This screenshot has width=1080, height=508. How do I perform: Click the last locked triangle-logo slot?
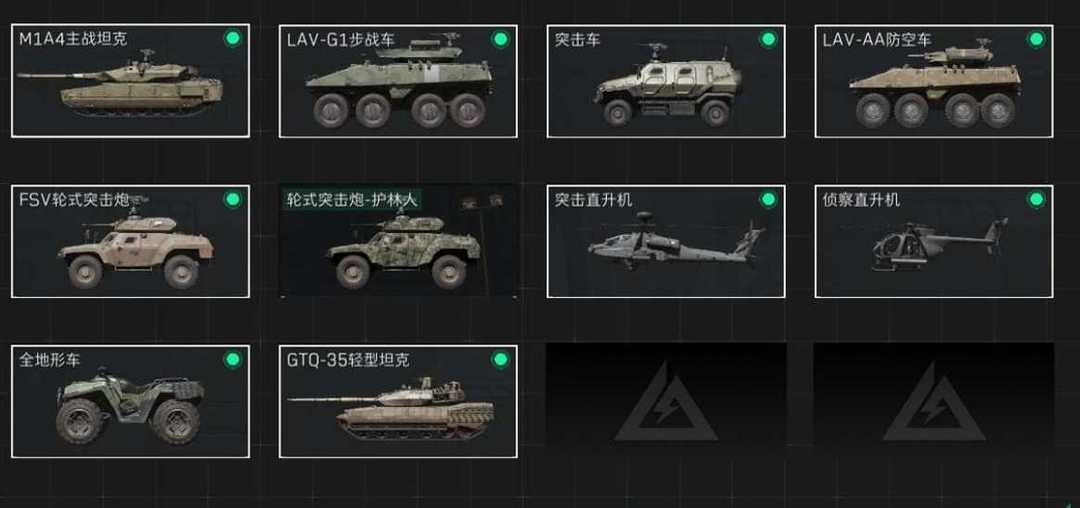coord(934,401)
